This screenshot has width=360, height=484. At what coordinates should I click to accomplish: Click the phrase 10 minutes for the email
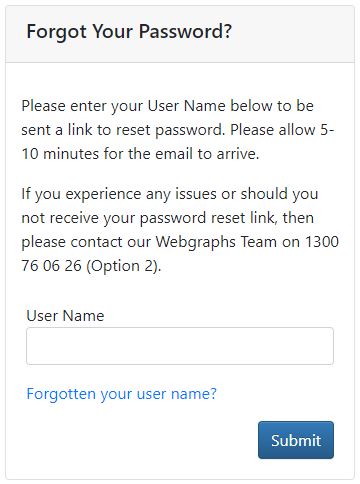pyautogui.click(x=107, y=154)
